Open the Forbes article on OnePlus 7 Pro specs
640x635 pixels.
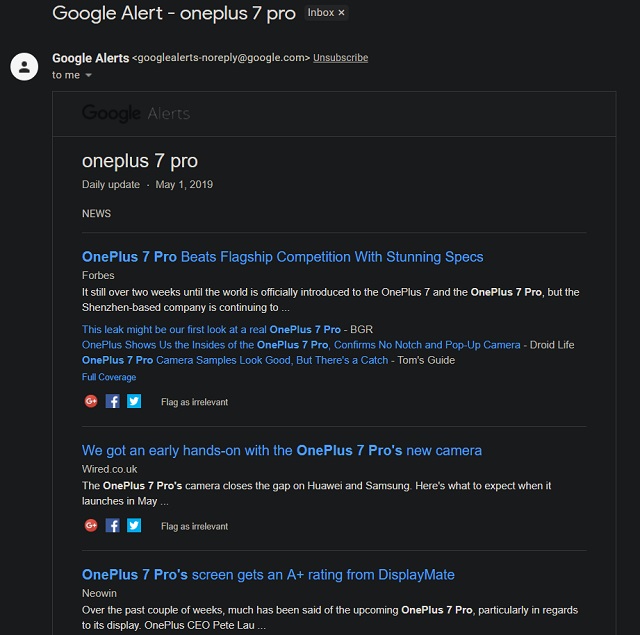pos(282,257)
